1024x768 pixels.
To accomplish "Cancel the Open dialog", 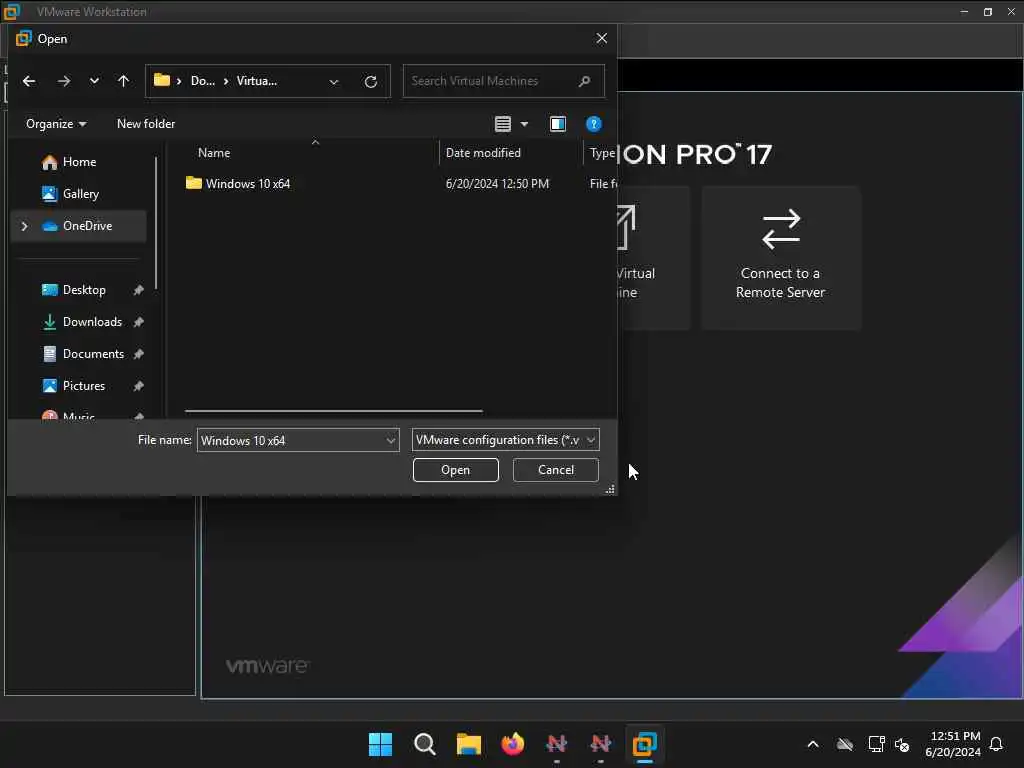I will point(556,470).
